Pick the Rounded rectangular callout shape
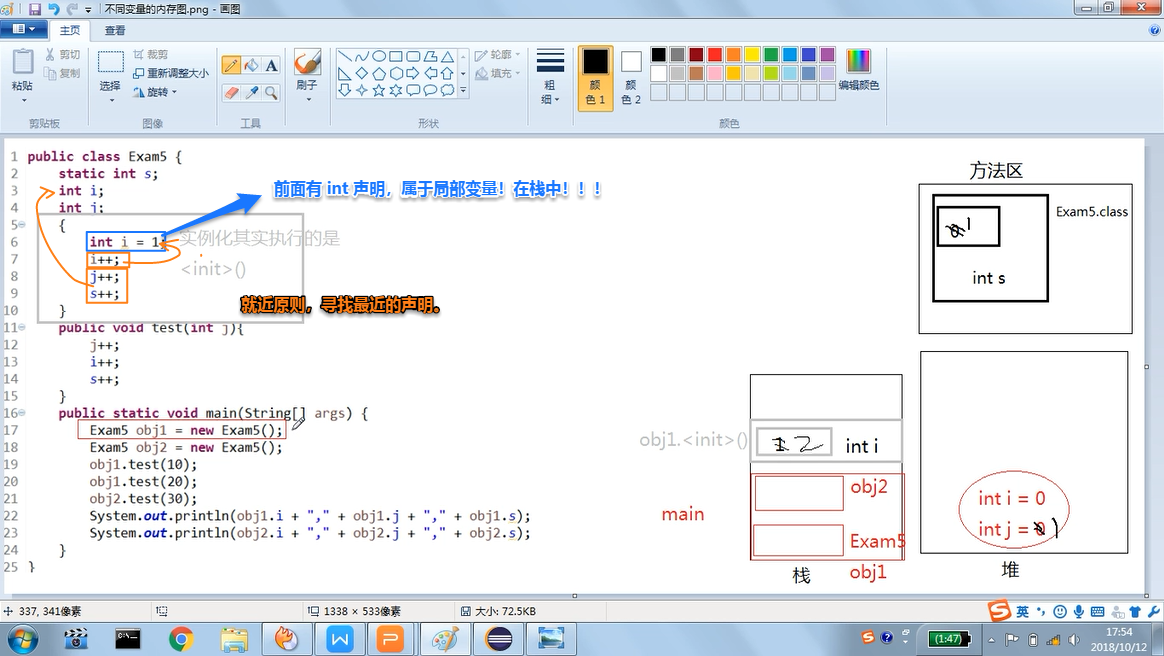The height and width of the screenshot is (656, 1164). click(x=413, y=91)
